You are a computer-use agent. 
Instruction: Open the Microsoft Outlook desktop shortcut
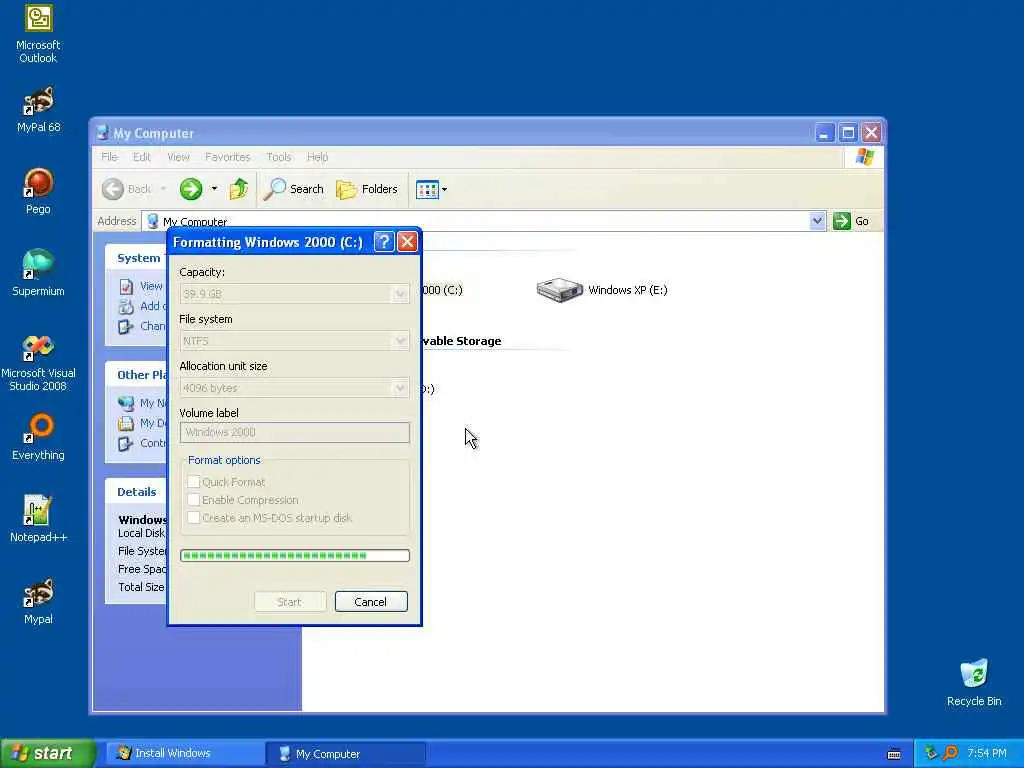(x=38, y=34)
